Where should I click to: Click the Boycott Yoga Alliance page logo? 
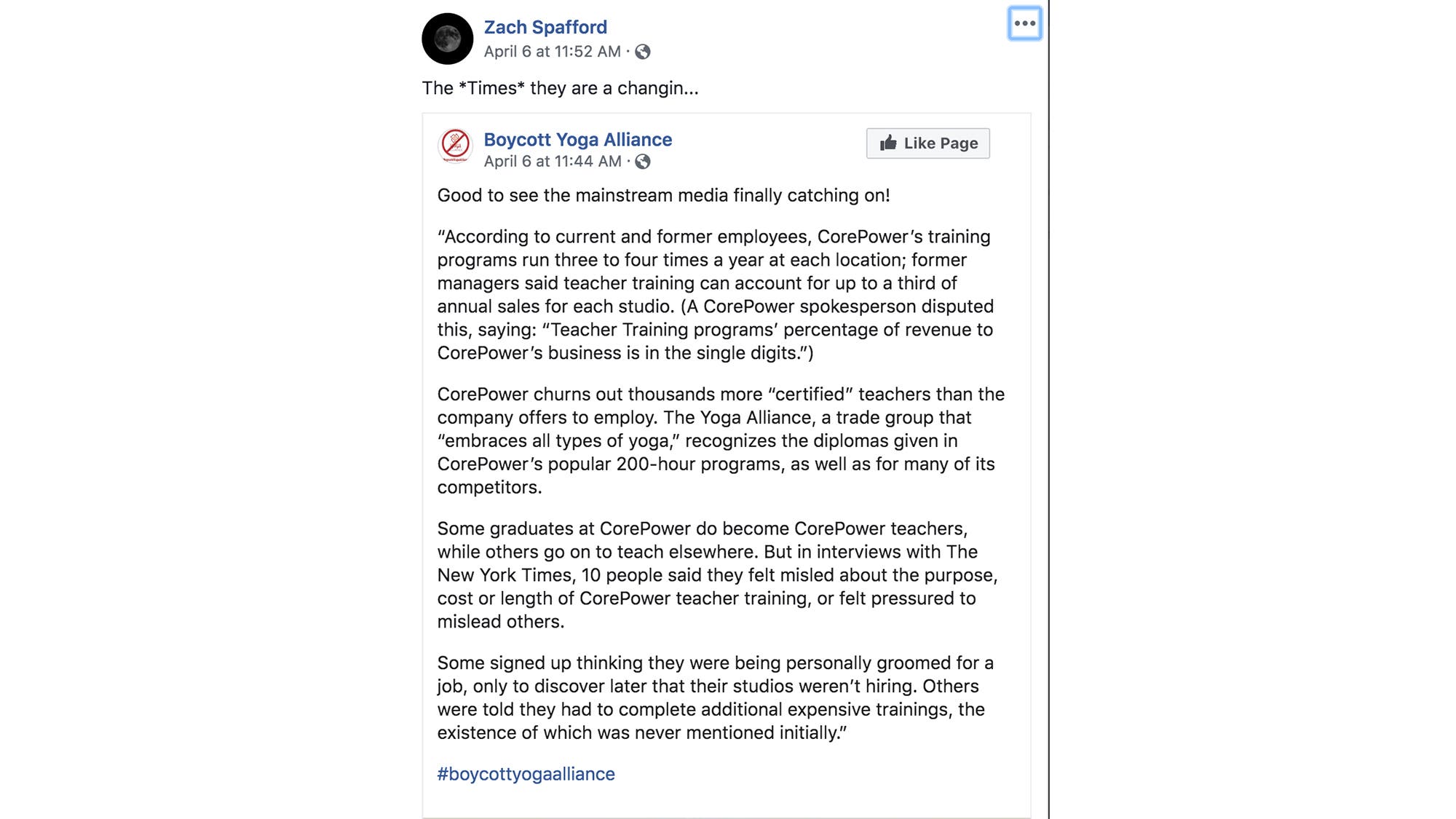tap(455, 144)
